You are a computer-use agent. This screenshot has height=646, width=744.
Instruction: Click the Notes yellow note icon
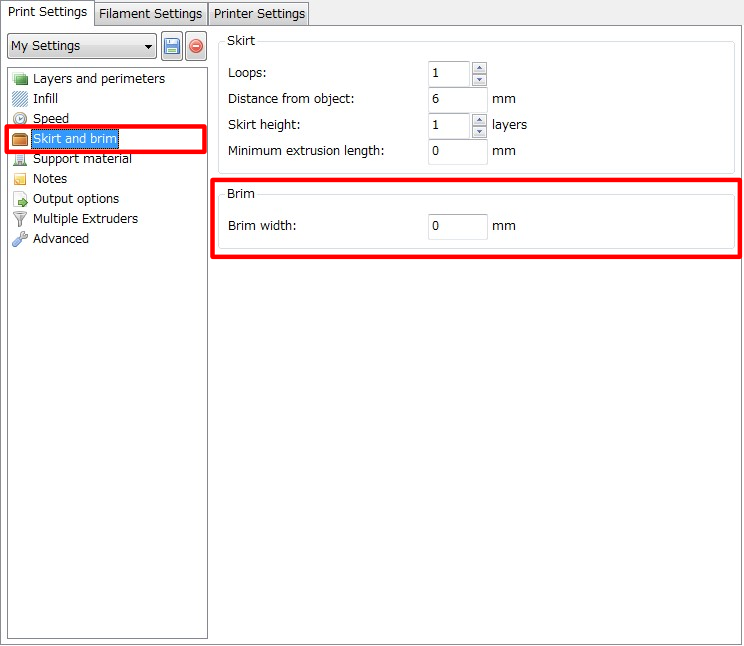coord(20,179)
